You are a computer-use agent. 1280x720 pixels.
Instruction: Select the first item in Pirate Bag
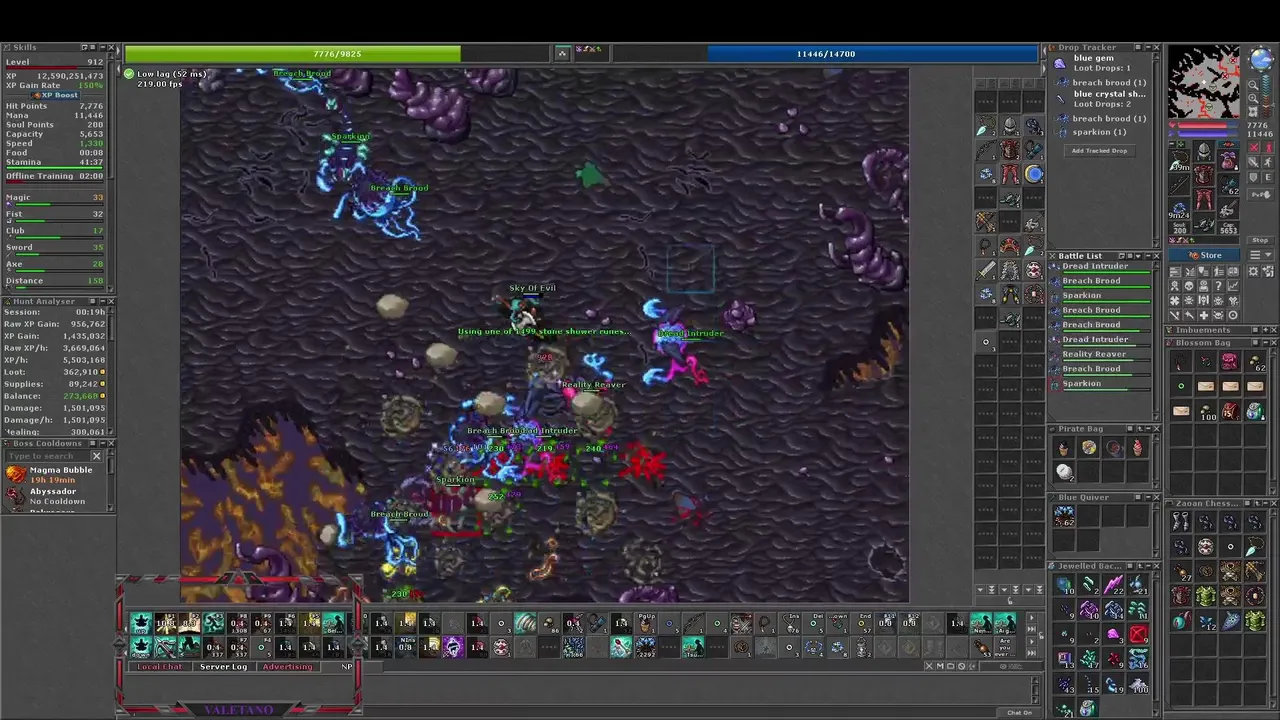tap(1063, 447)
